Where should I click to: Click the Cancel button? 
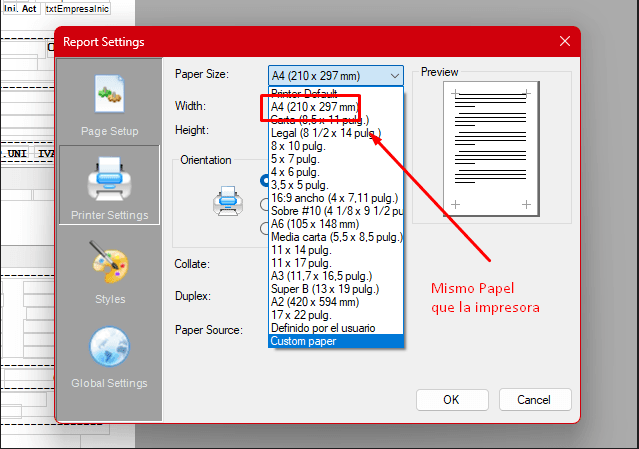[x=534, y=399]
